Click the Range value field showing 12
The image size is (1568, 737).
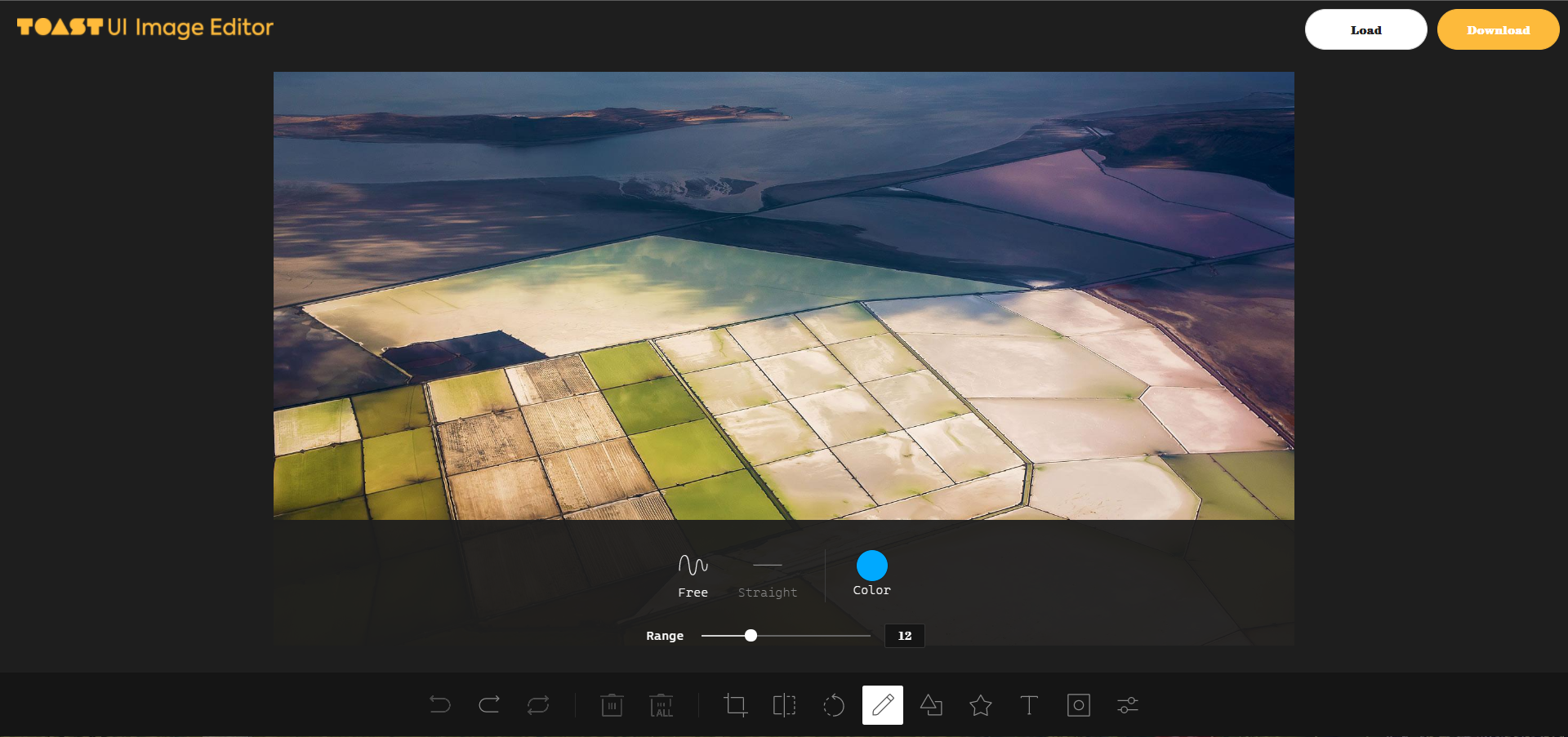(905, 636)
